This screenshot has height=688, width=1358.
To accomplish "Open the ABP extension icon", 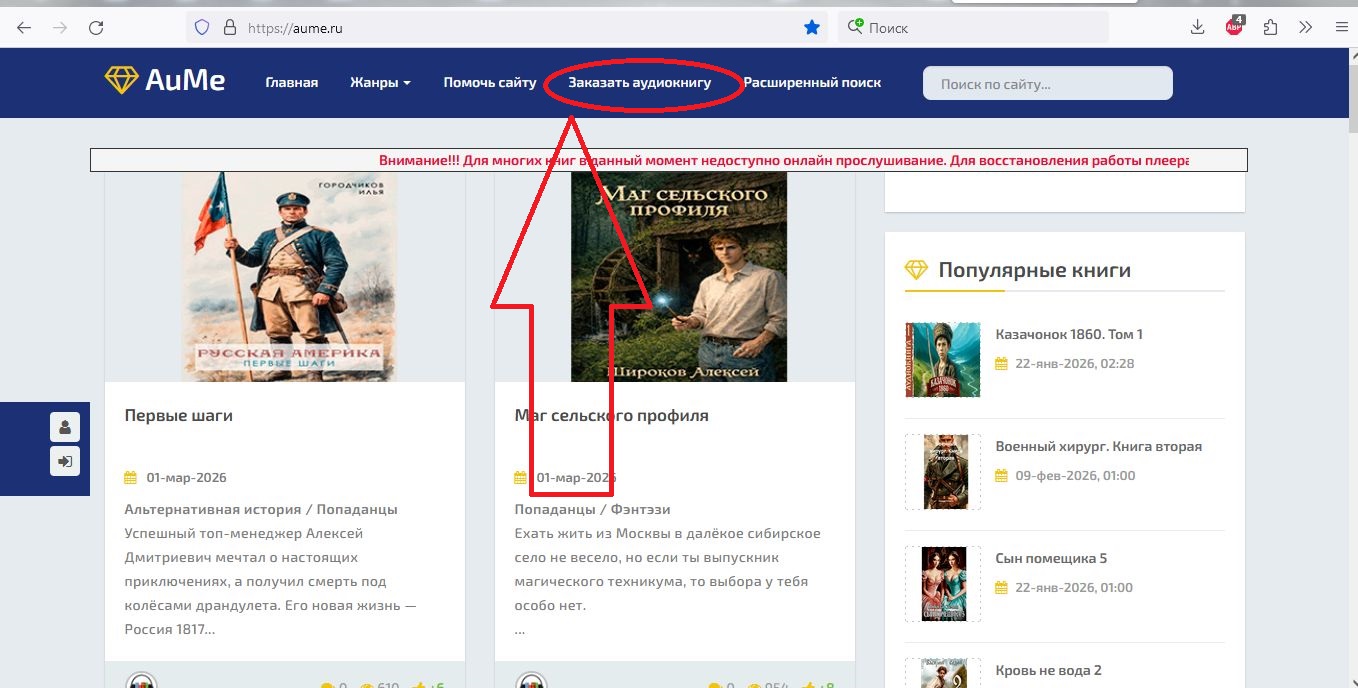I will click(x=1235, y=27).
